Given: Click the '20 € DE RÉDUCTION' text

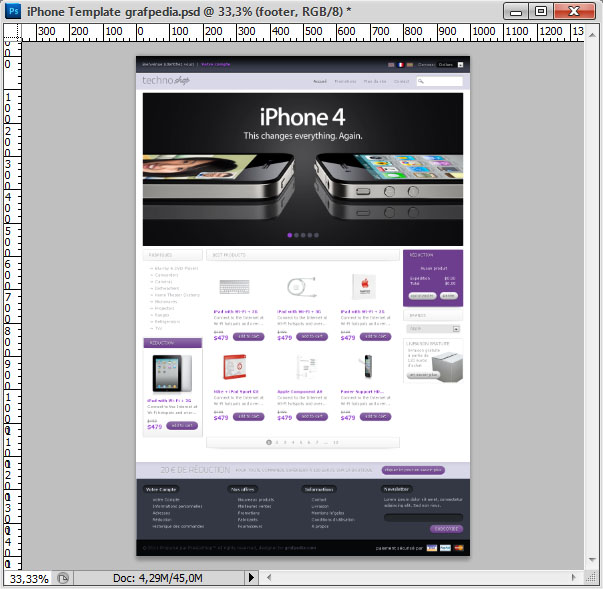Looking at the screenshot, I should [195, 470].
